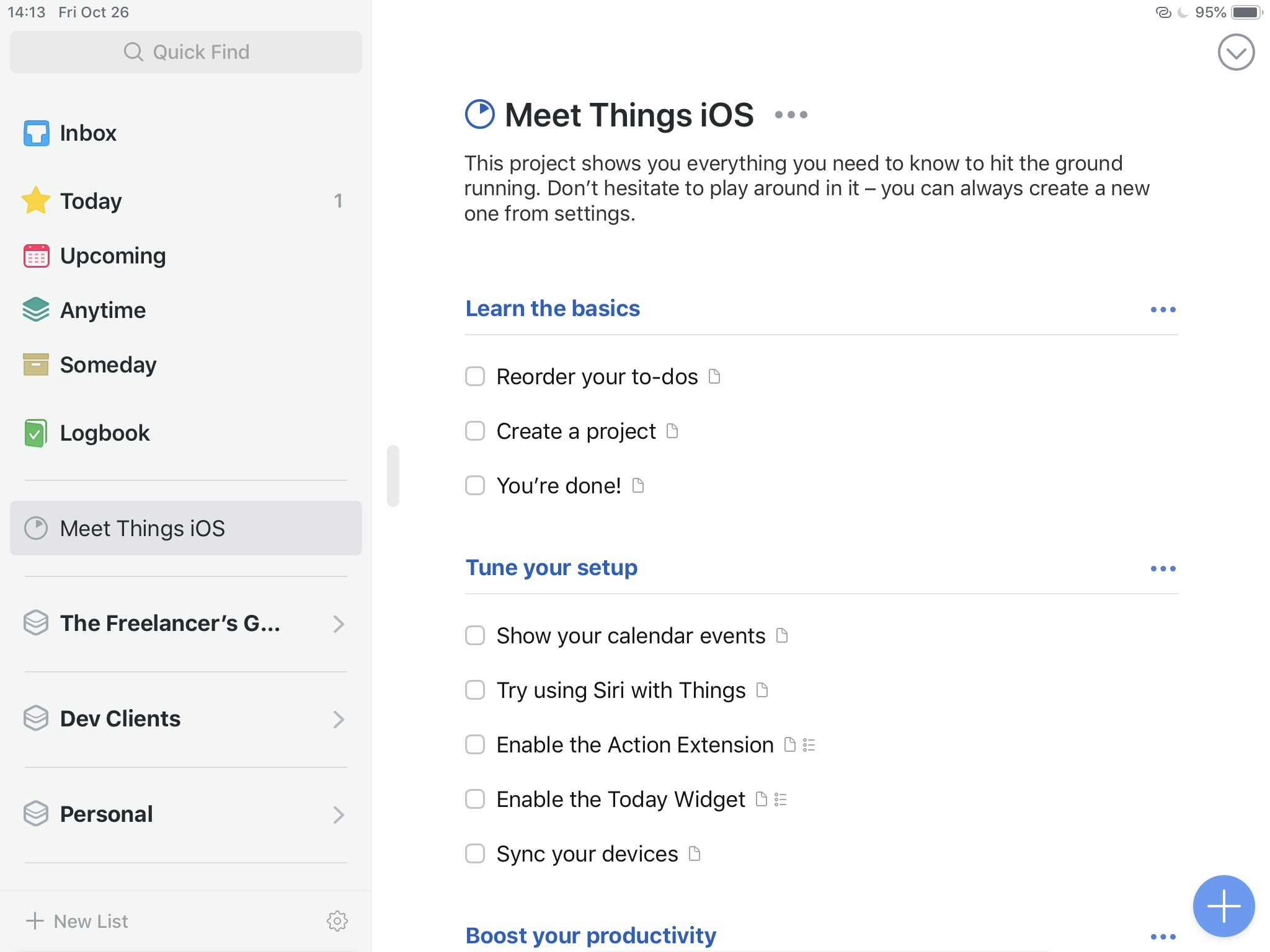Tap the blue plus add button
The width and height of the screenshot is (1270, 952).
[x=1223, y=906]
